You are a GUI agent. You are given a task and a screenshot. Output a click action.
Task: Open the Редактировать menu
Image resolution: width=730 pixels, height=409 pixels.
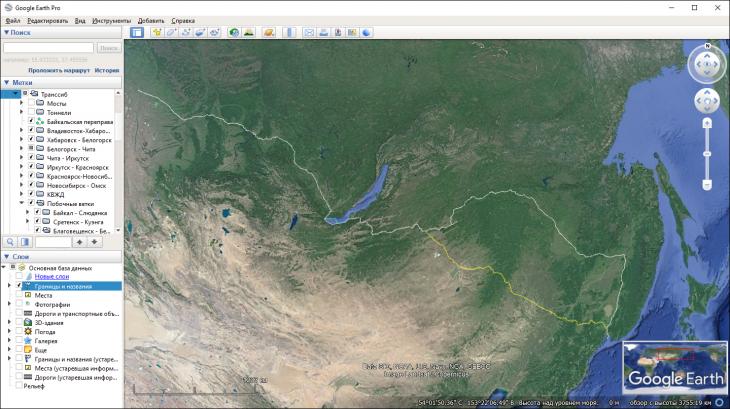[x=47, y=20]
